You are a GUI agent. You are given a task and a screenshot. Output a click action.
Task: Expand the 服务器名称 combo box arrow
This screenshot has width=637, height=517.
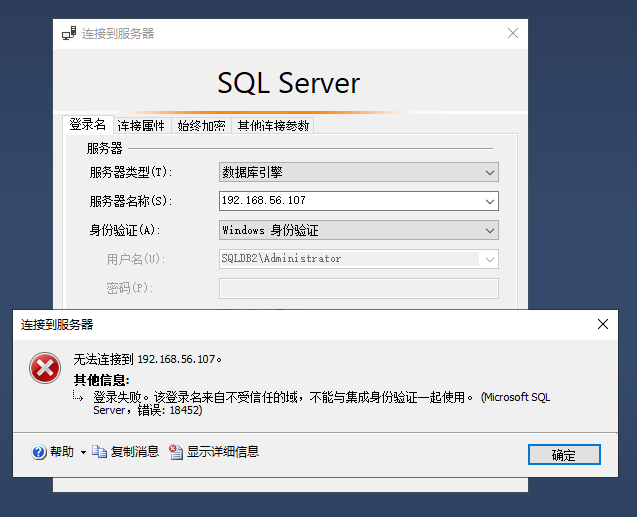click(x=490, y=201)
